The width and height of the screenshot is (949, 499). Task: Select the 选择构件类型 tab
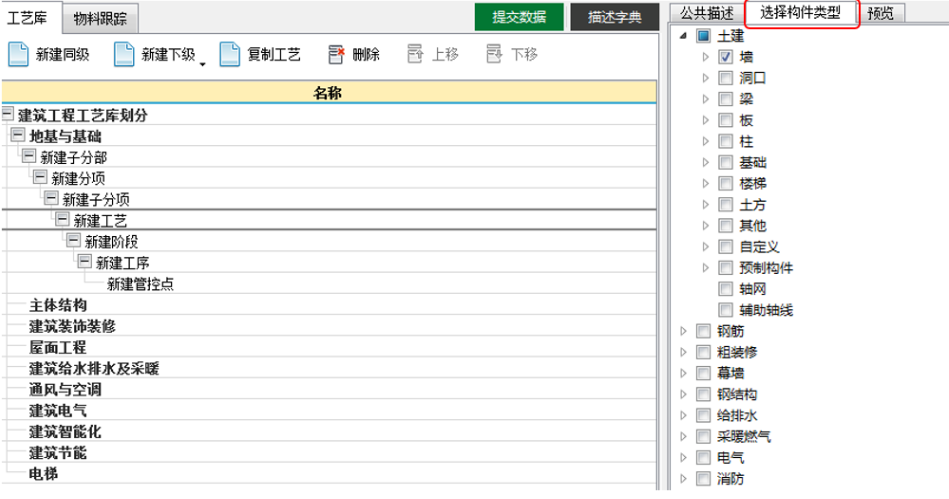pos(801,13)
